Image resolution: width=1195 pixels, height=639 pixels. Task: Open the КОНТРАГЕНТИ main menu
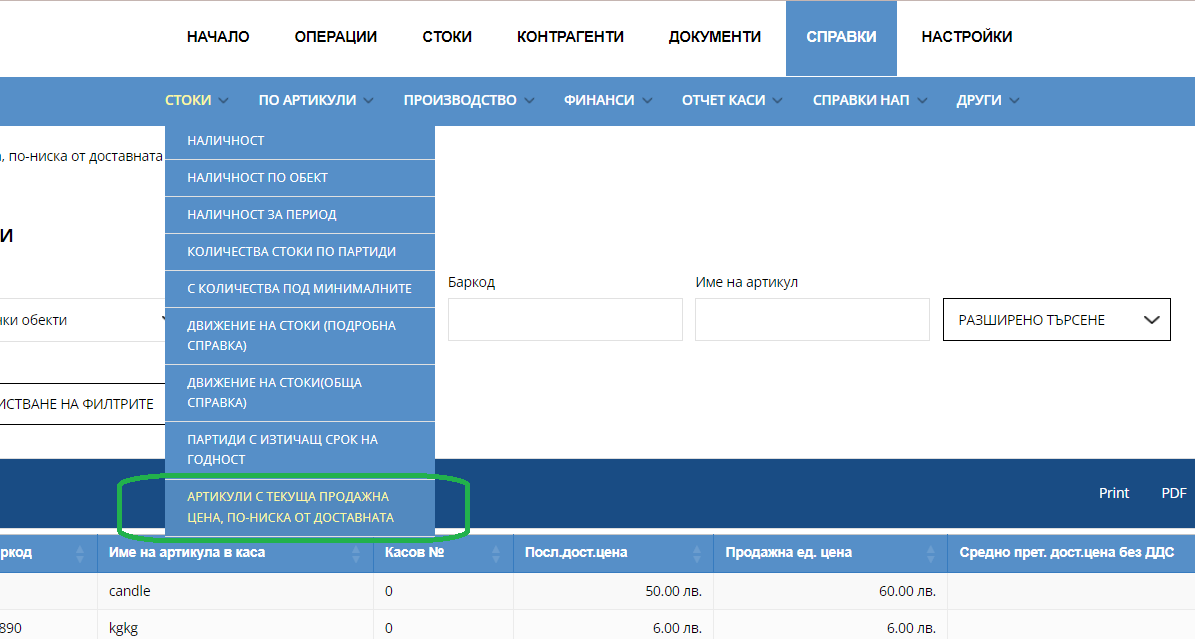570,37
